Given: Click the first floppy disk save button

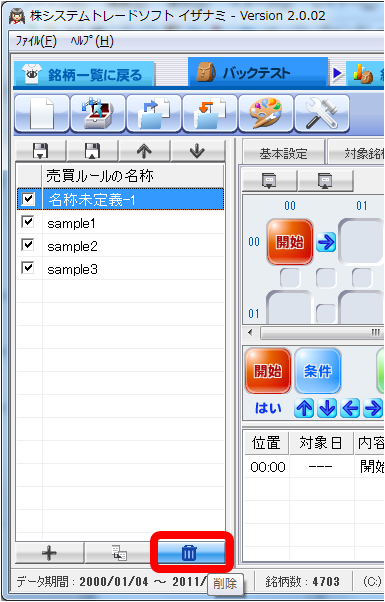Looking at the screenshot, I should coord(40,151).
